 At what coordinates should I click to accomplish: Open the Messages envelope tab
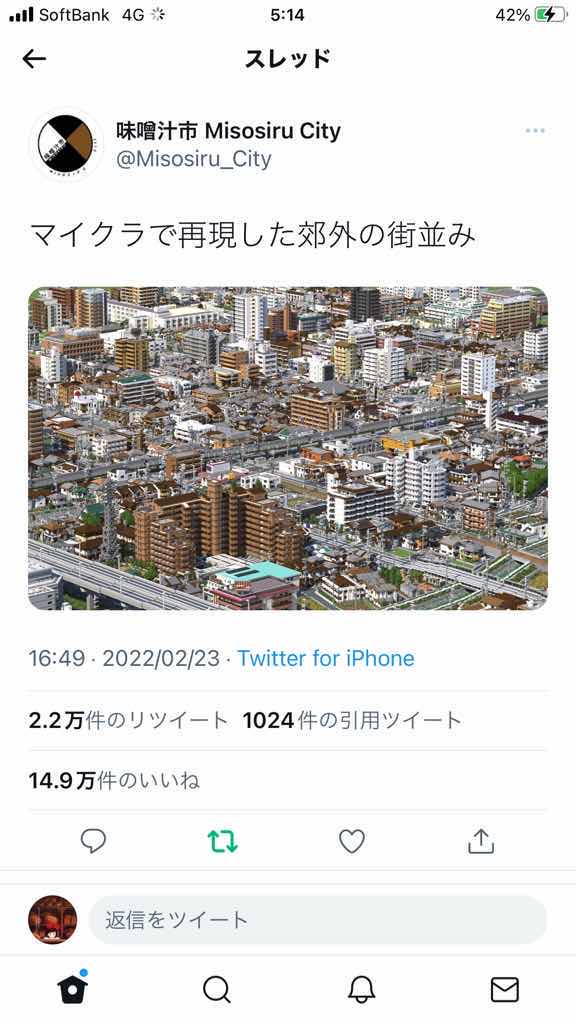[505, 990]
